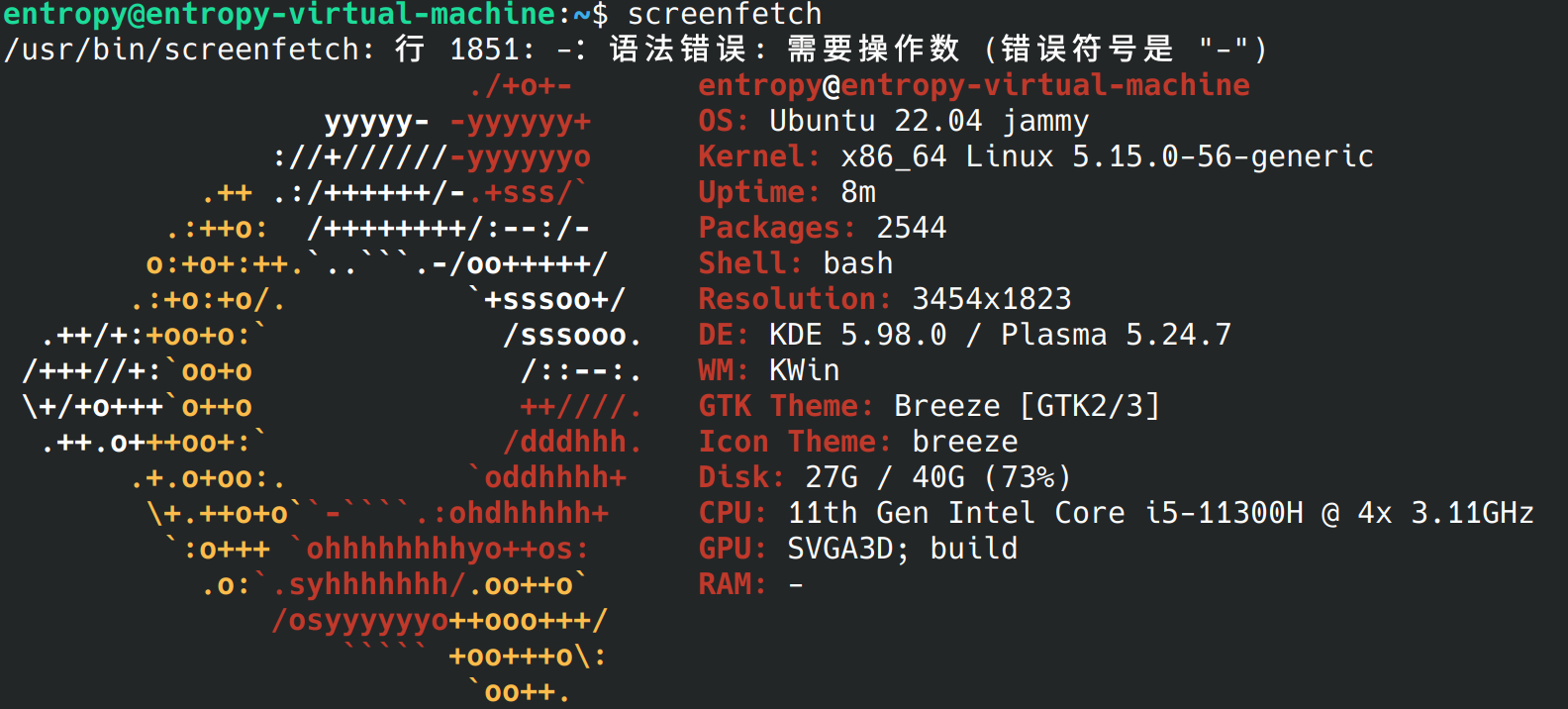This screenshot has width=1568, height=709.
Task: Click the Resolution value '3454x1823'
Action: 992,299
